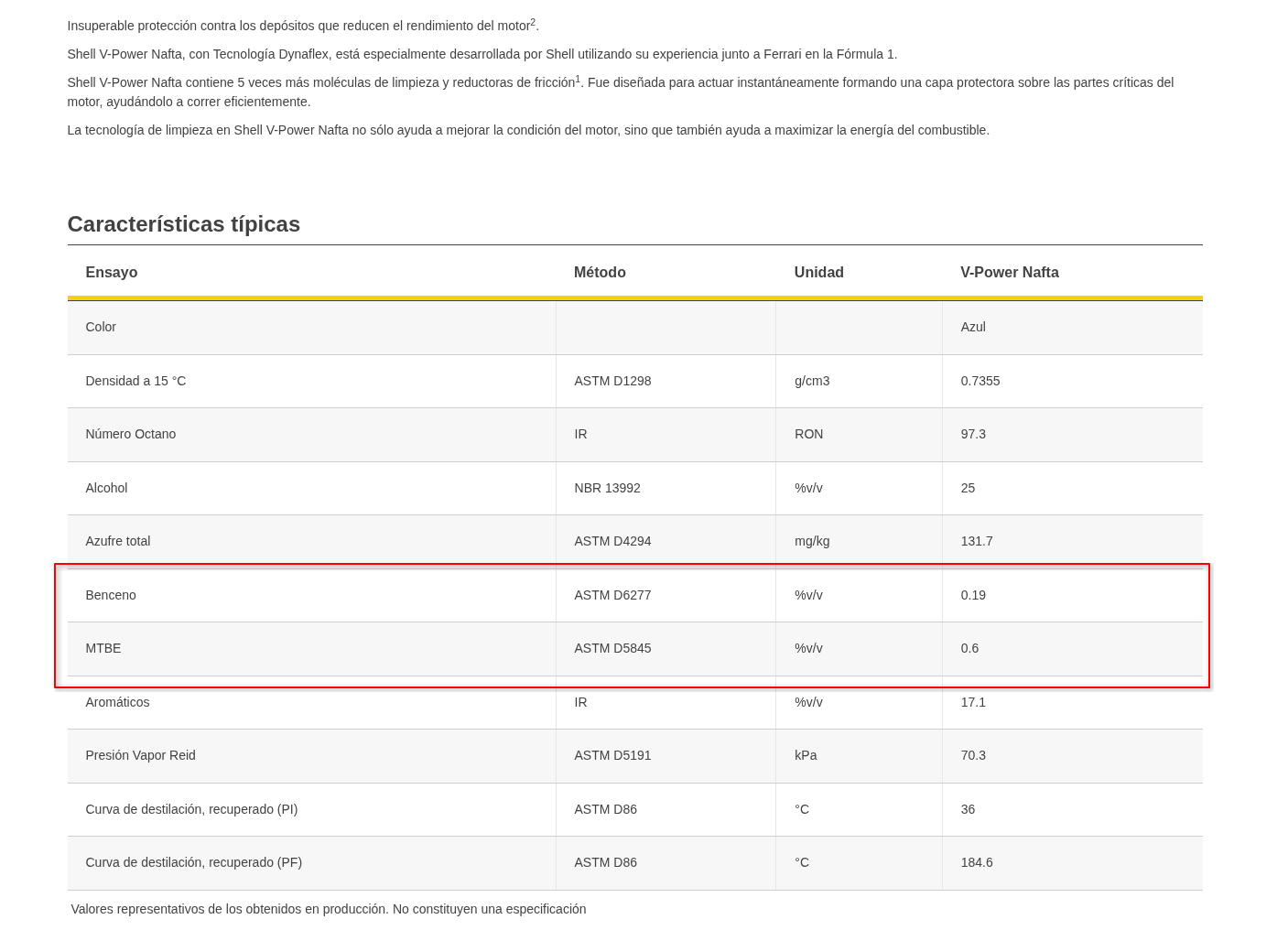Click the 'Valores representativos' footnote text
Screen dimensions: 1288x930
pyautogui.click(x=329, y=909)
